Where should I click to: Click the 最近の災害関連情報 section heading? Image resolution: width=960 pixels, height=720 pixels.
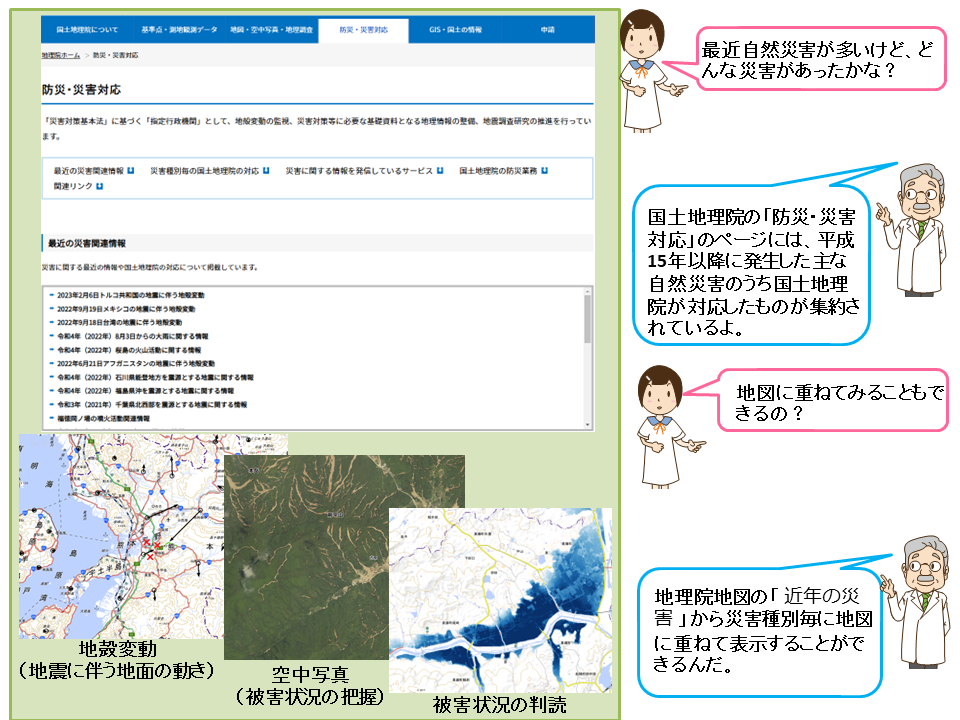(x=87, y=243)
